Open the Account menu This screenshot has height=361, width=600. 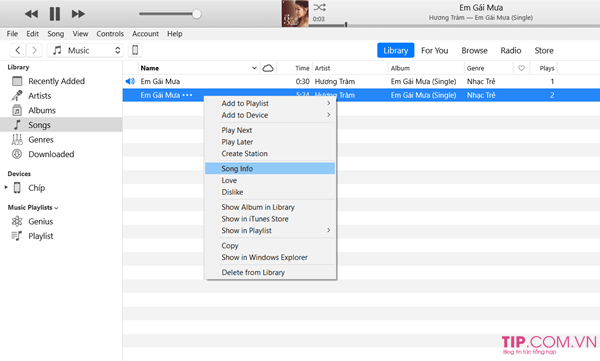click(145, 34)
